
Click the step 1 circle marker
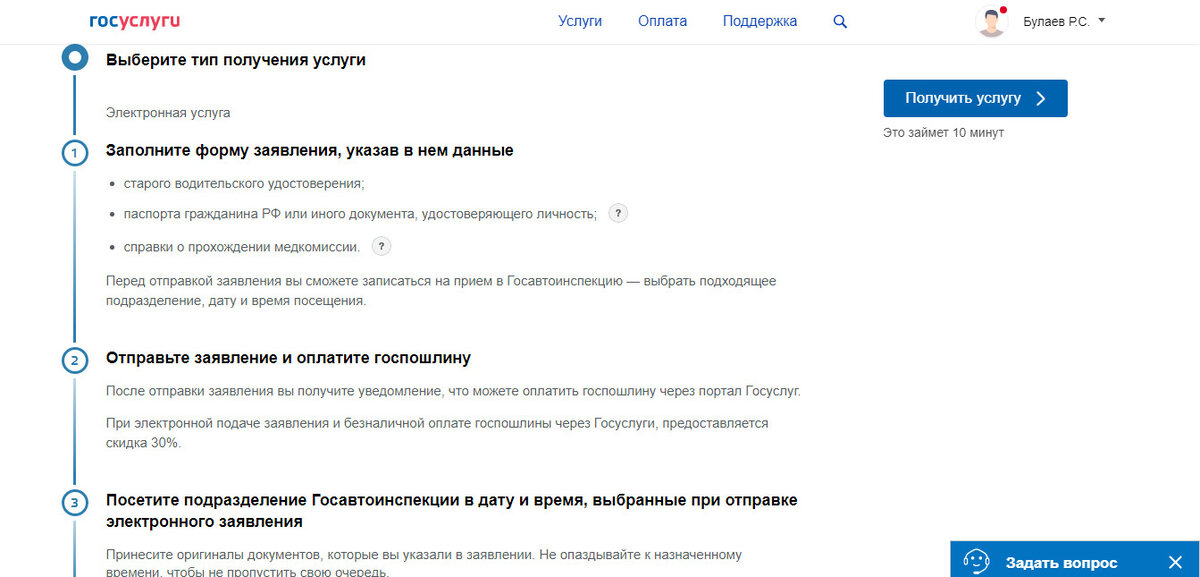click(x=75, y=153)
